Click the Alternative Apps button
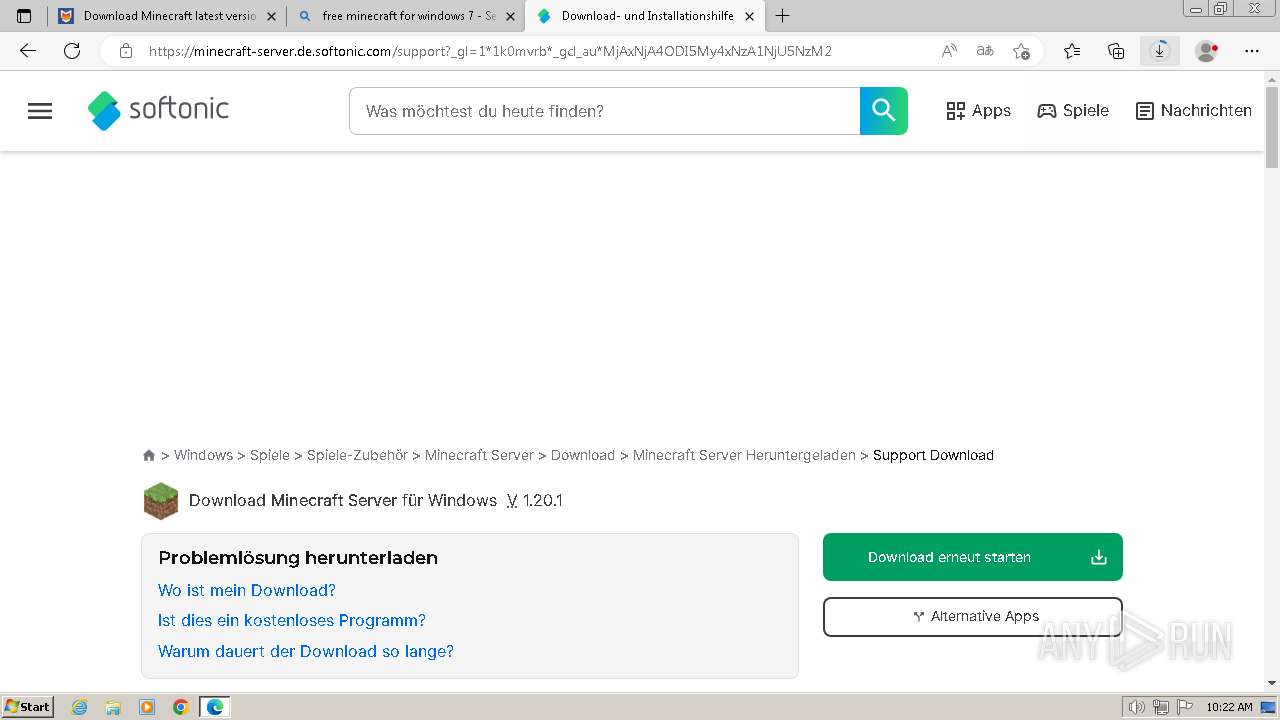Screen dimensions: 1280x720 (x=973, y=617)
